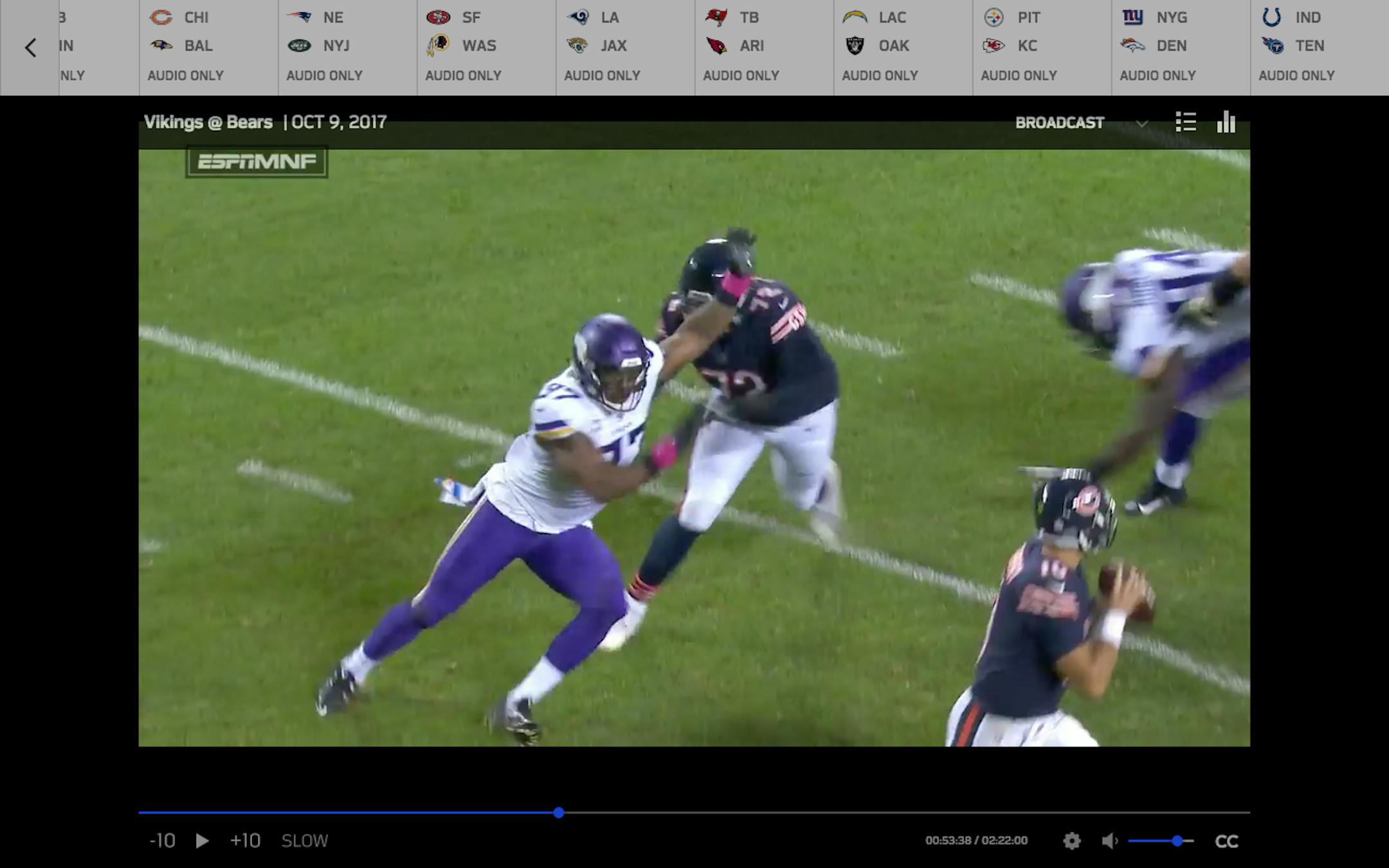1389x868 pixels.
Task: Click the Vikings @ Bears title
Action: point(208,122)
